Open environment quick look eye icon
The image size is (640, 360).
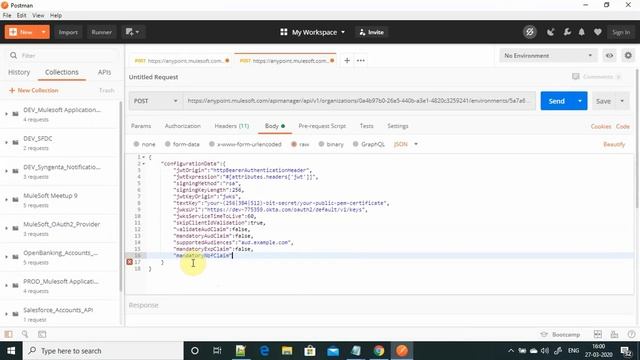[x=609, y=56]
